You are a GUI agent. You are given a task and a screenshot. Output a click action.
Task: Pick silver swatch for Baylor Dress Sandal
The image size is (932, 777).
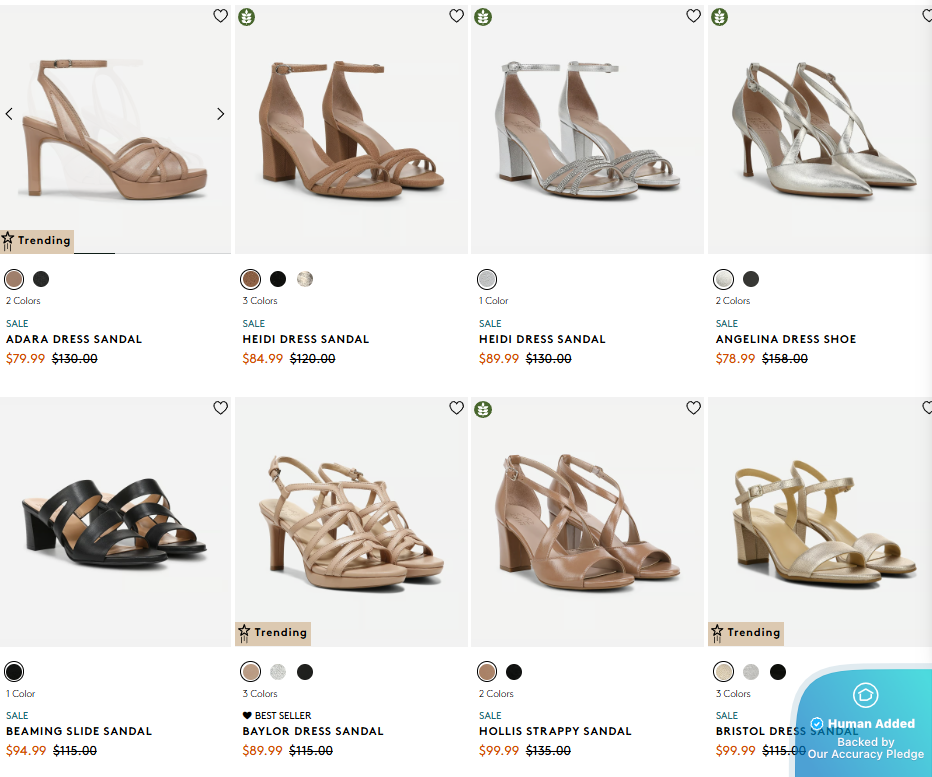coord(278,672)
